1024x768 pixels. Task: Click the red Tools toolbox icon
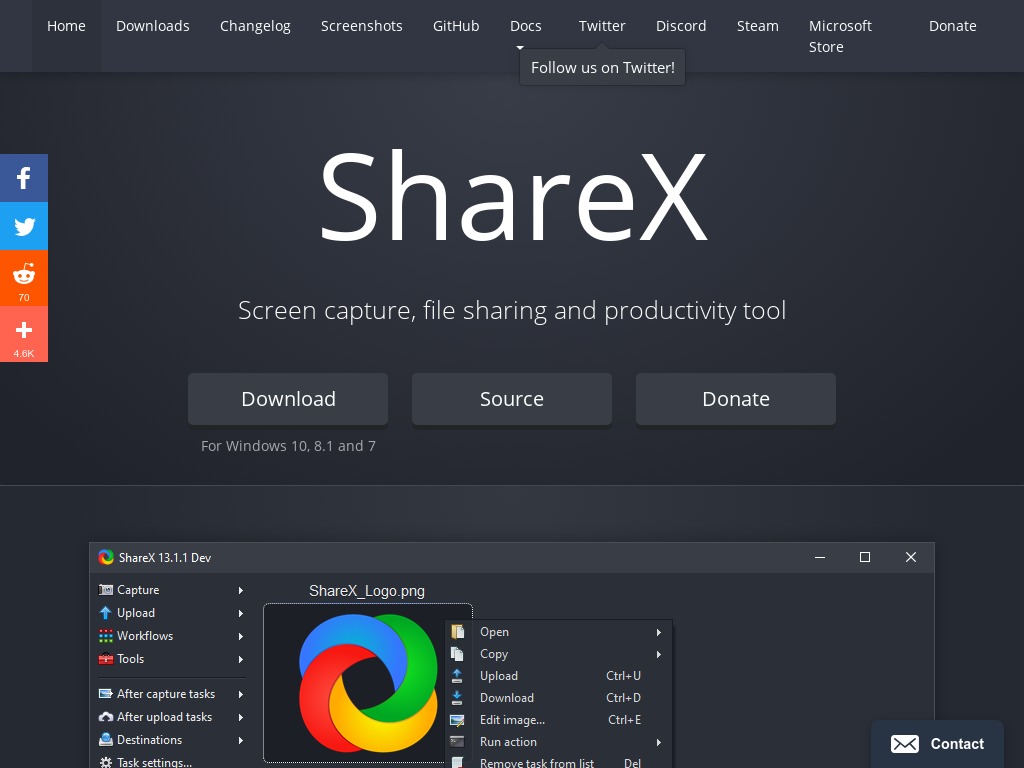coord(105,658)
